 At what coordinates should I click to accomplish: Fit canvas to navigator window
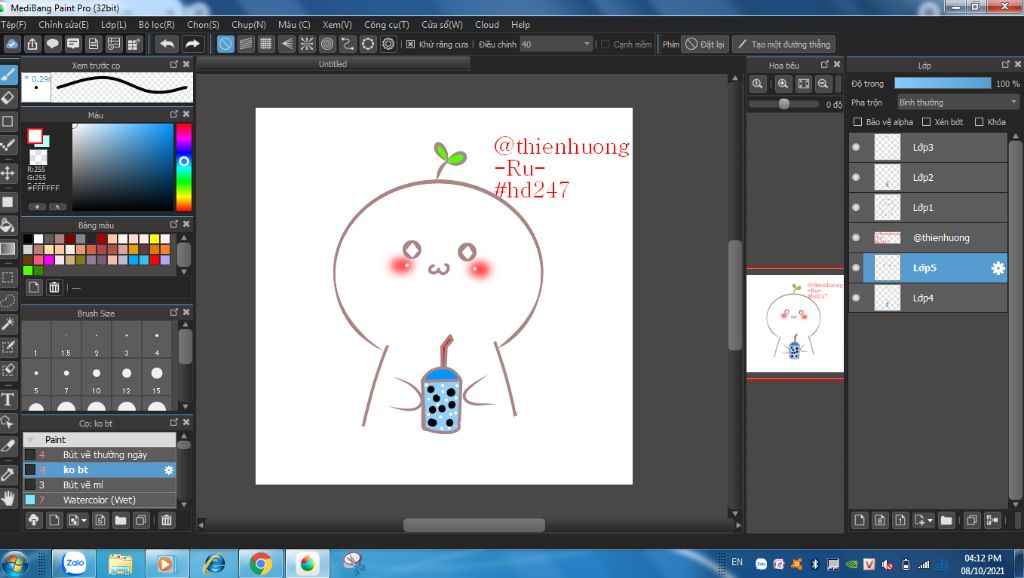(803, 84)
